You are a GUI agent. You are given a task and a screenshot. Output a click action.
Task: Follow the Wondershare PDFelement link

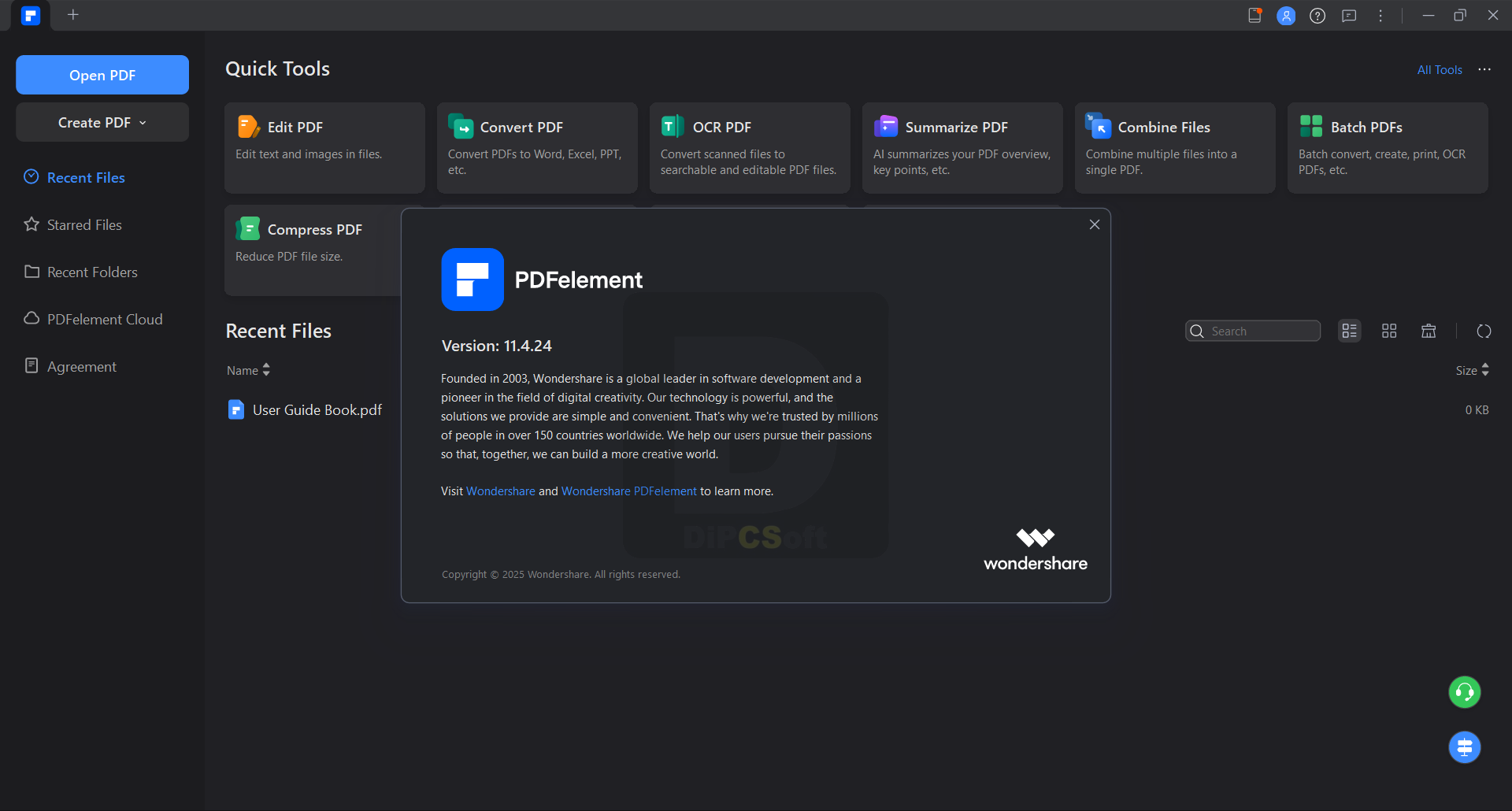coord(629,491)
